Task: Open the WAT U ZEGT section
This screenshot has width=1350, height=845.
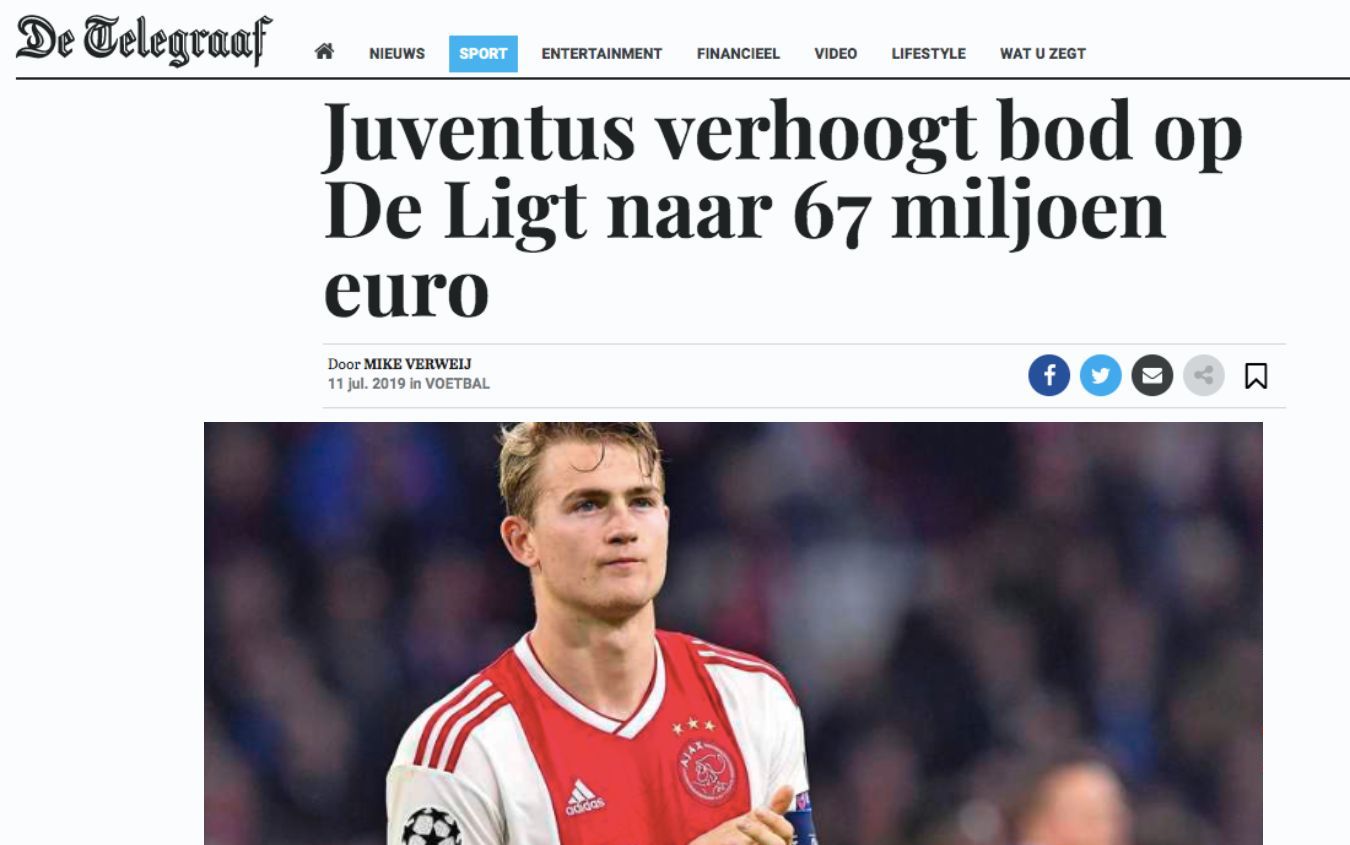Action: click(x=1043, y=54)
